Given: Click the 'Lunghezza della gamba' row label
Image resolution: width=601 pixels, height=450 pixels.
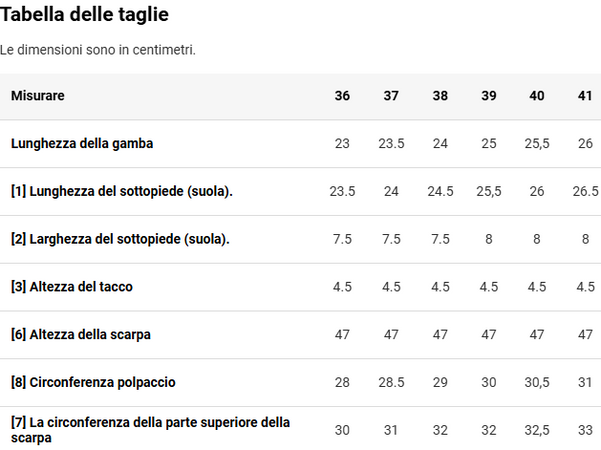Looking at the screenshot, I should coord(82,143).
